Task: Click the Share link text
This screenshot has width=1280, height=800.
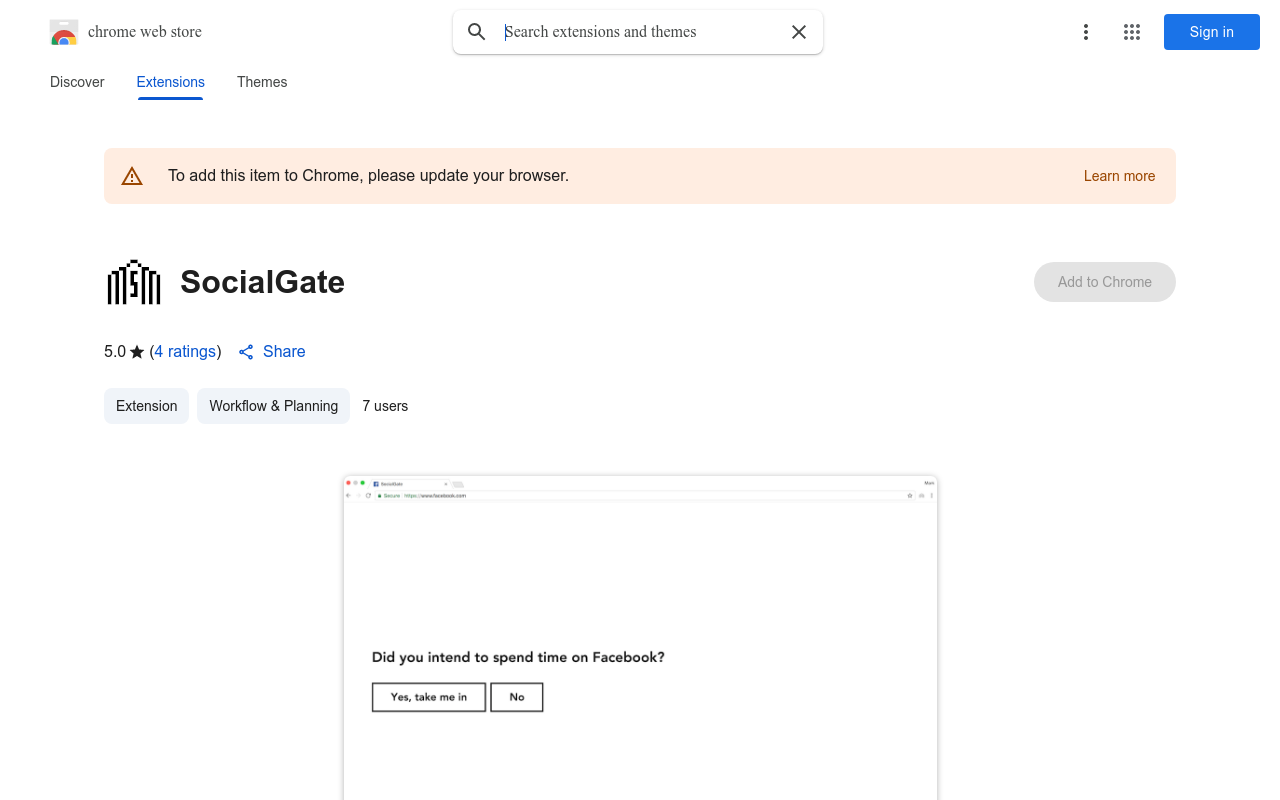Action: [x=284, y=352]
